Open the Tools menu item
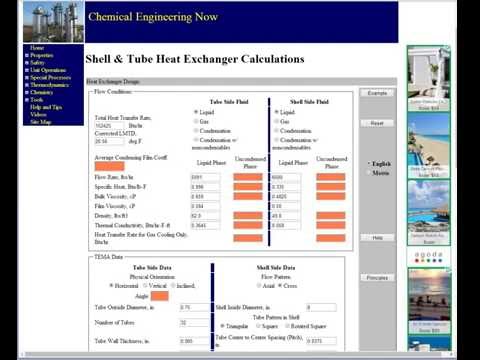The image size is (480, 360). tap(36, 100)
